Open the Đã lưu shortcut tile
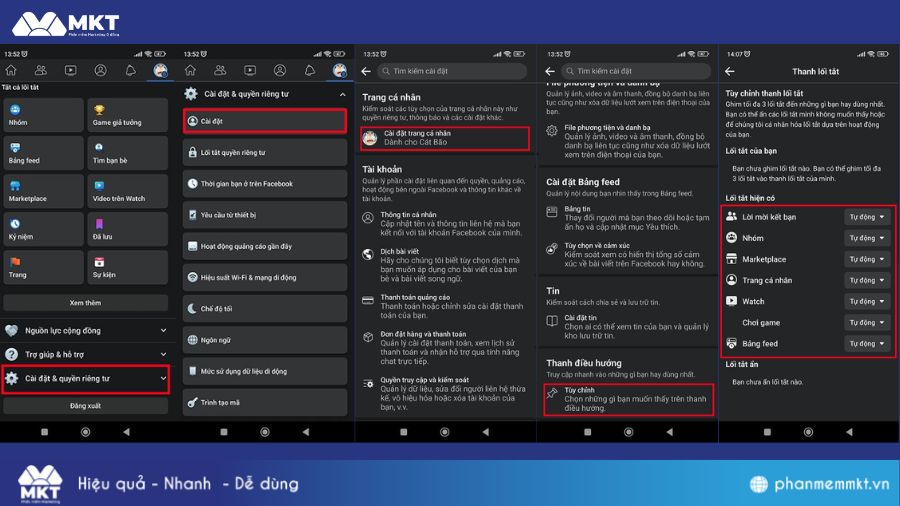The width and height of the screenshot is (900, 506). pos(127,229)
